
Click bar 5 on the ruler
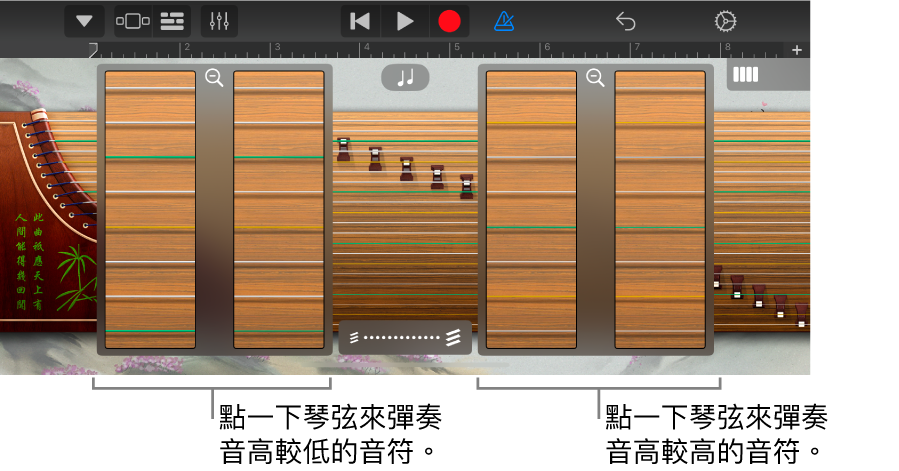(x=457, y=48)
